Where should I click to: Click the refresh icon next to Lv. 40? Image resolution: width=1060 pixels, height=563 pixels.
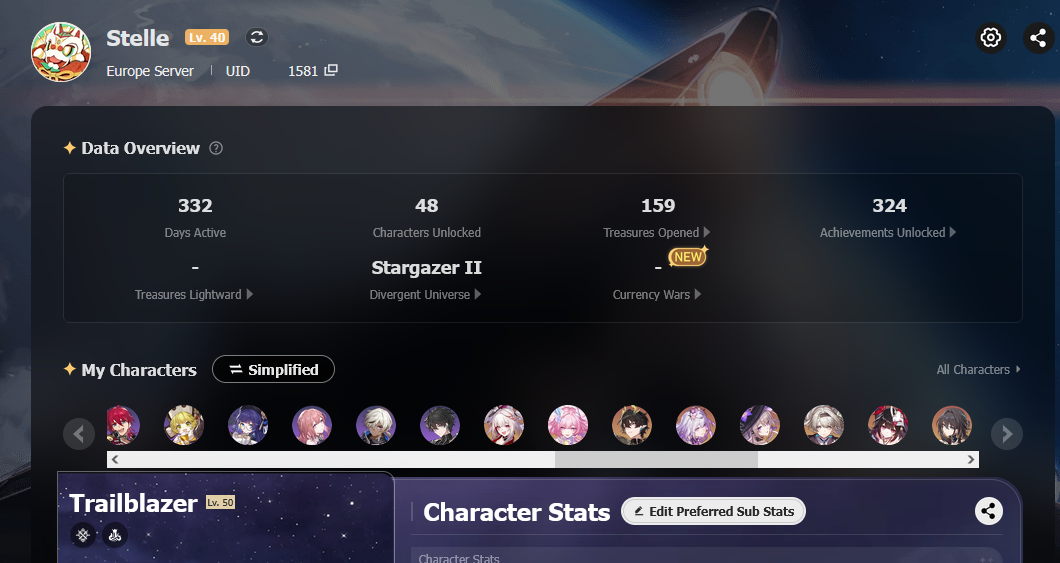click(256, 37)
